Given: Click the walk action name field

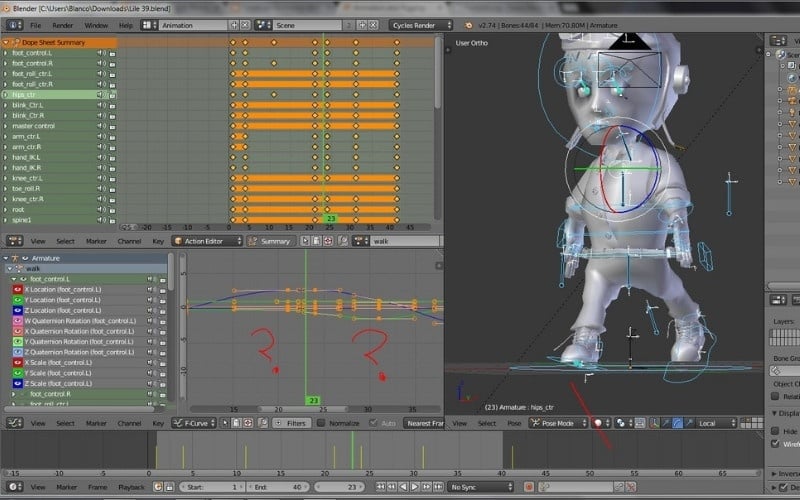Looking at the screenshot, I should (x=400, y=241).
